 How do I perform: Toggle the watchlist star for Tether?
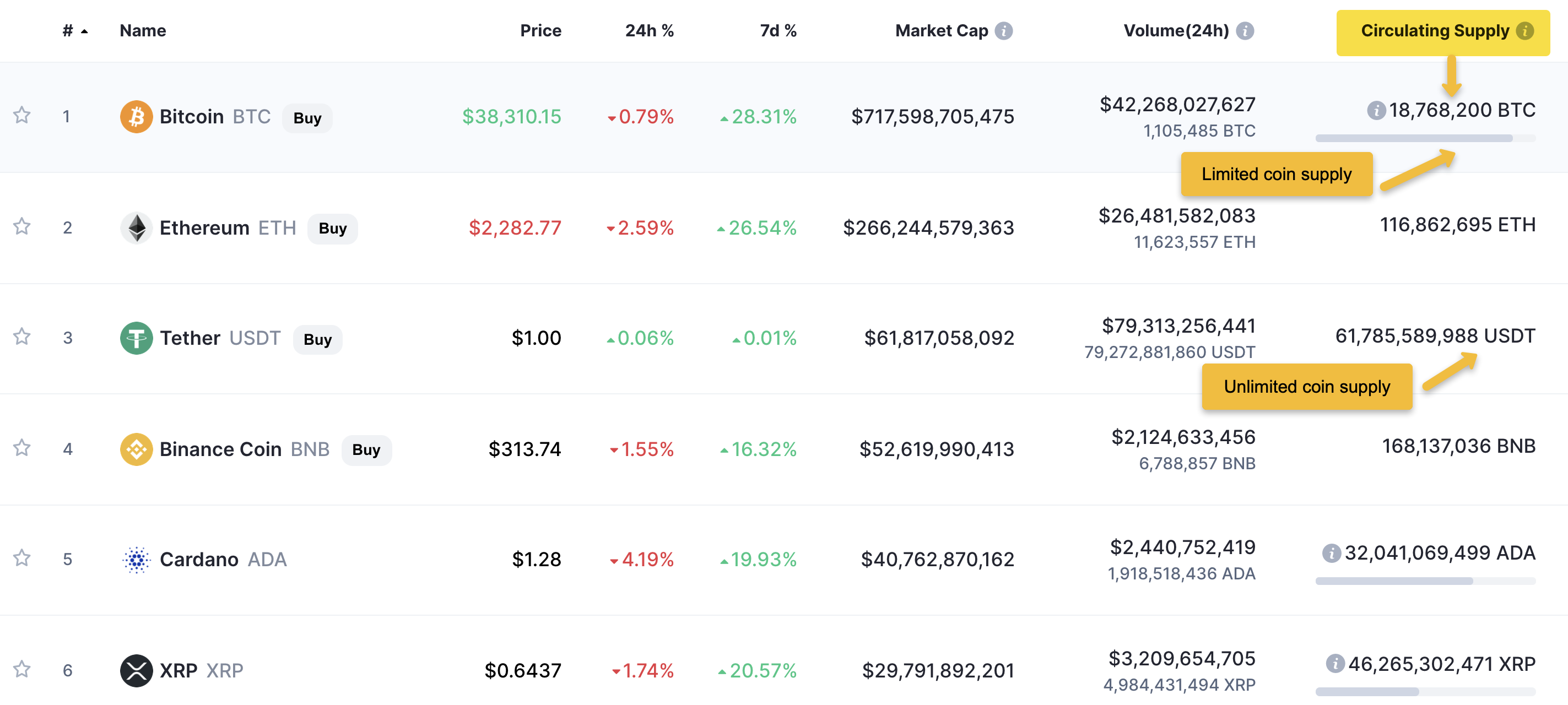pyautogui.click(x=22, y=337)
